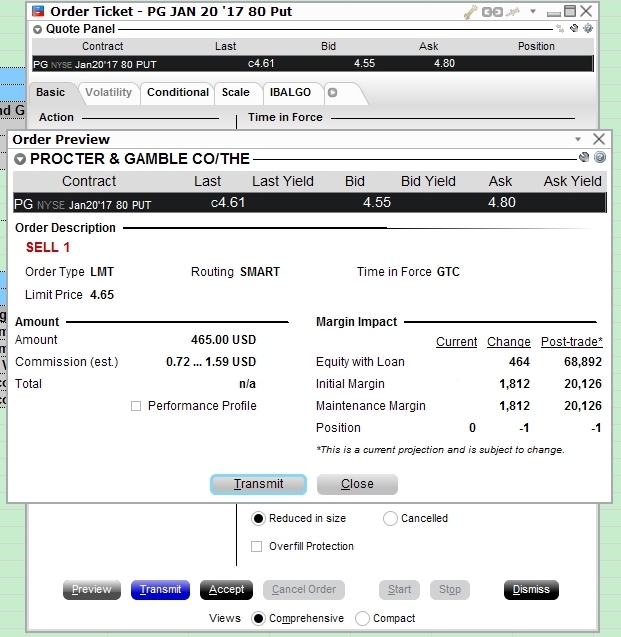Viewport: 621px width, 637px height.
Task: Click the Preview button in Order Ticket
Action: (x=92, y=590)
